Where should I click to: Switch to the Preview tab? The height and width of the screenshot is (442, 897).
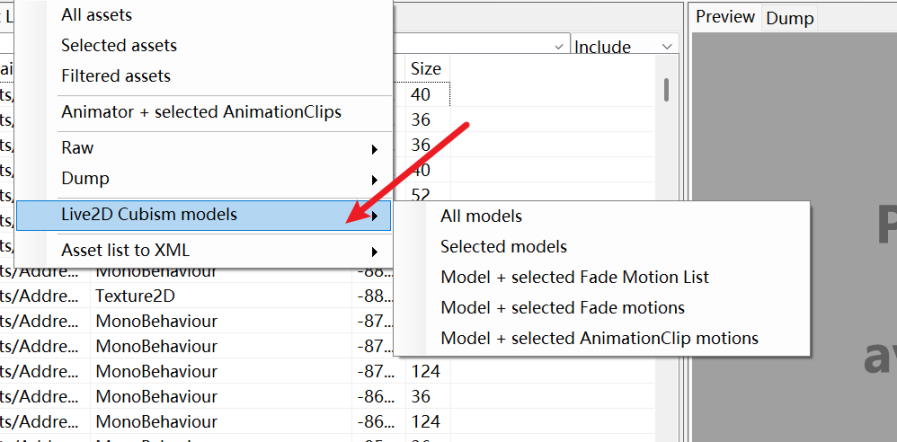click(725, 17)
